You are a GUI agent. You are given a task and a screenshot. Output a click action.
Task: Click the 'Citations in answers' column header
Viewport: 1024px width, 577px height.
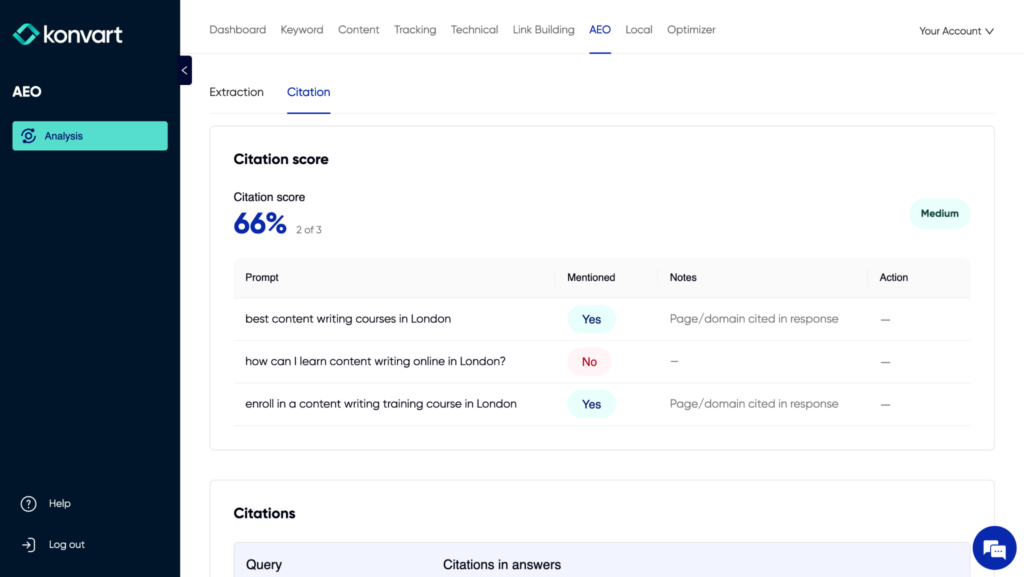(502, 565)
